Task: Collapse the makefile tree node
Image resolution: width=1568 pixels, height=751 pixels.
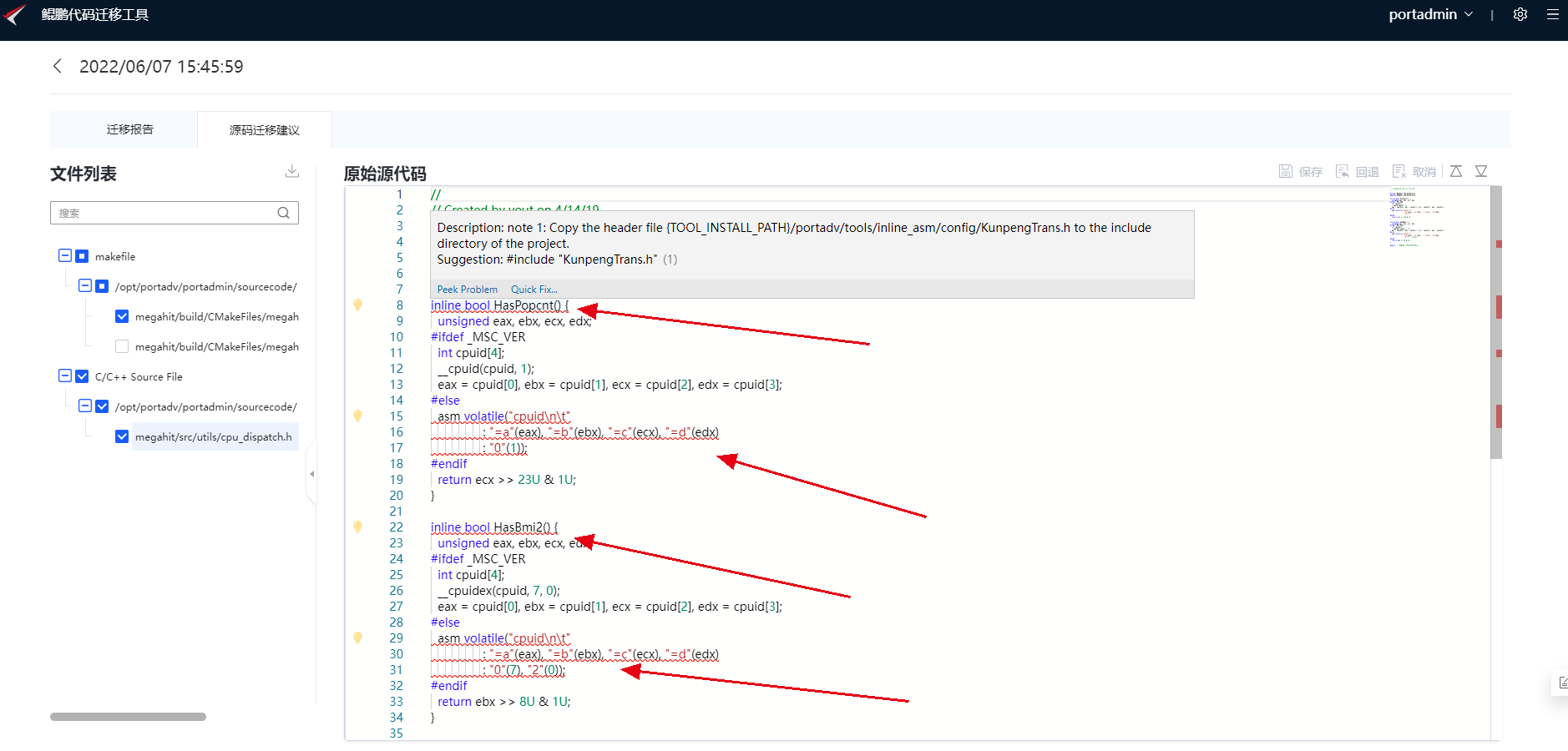Action: [65, 255]
